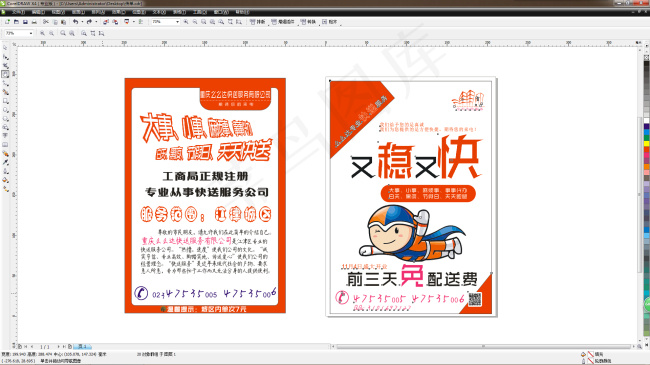Viewport: 650px width, 365px height.
Task: Select the Rectangle tool in the toolbox
Action: (5, 101)
